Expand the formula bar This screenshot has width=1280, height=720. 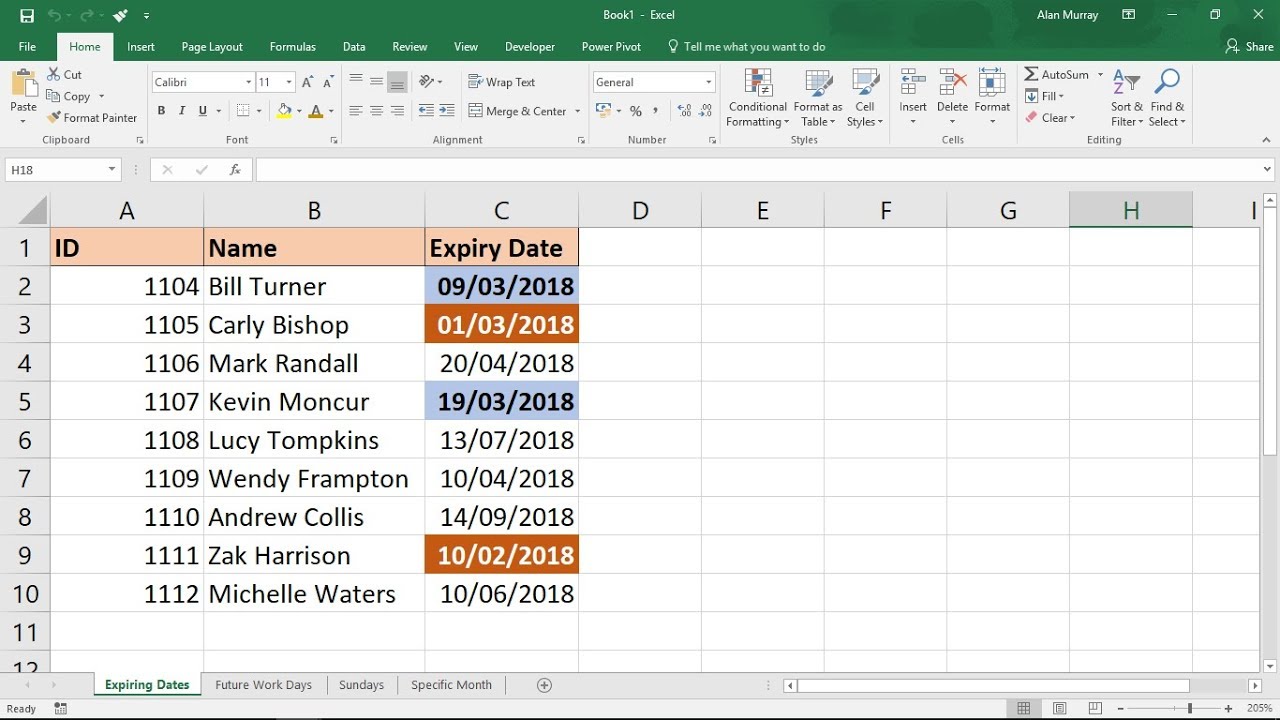pos(1267,170)
